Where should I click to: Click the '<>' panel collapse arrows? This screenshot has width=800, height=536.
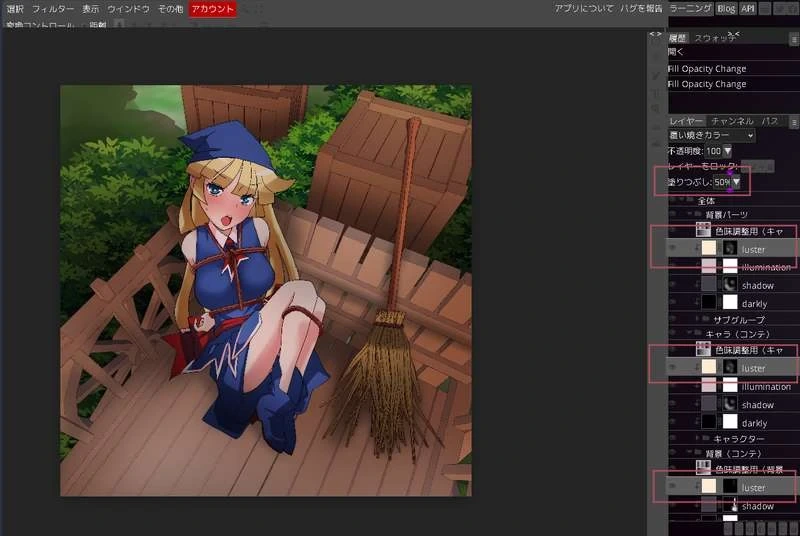(x=655, y=34)
